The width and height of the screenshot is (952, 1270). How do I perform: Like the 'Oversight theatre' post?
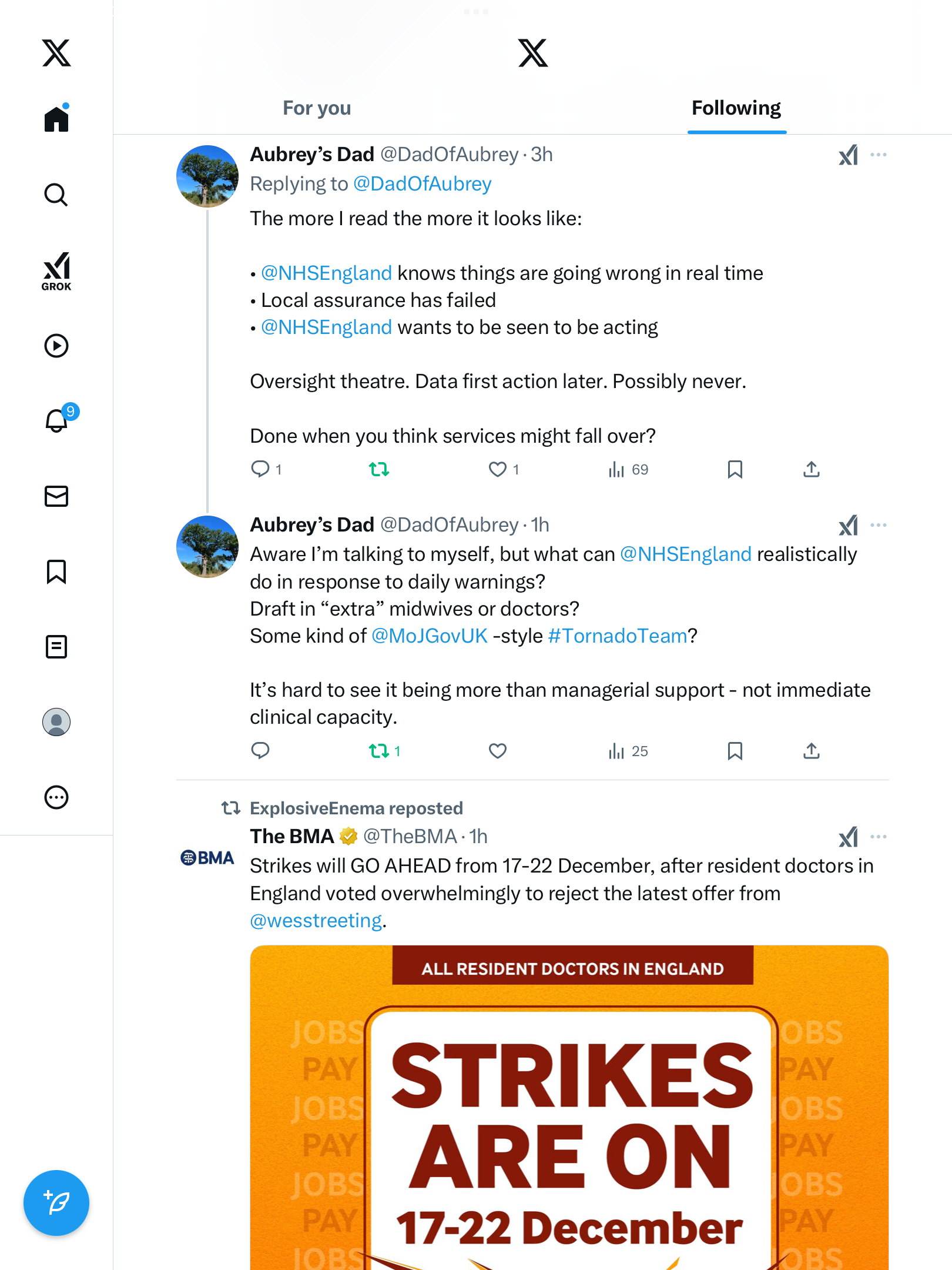(x=498, y=469)
